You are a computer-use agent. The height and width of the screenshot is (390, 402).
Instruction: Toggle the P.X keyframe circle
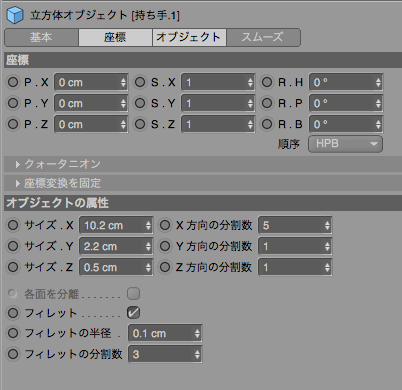click(13, 82)
